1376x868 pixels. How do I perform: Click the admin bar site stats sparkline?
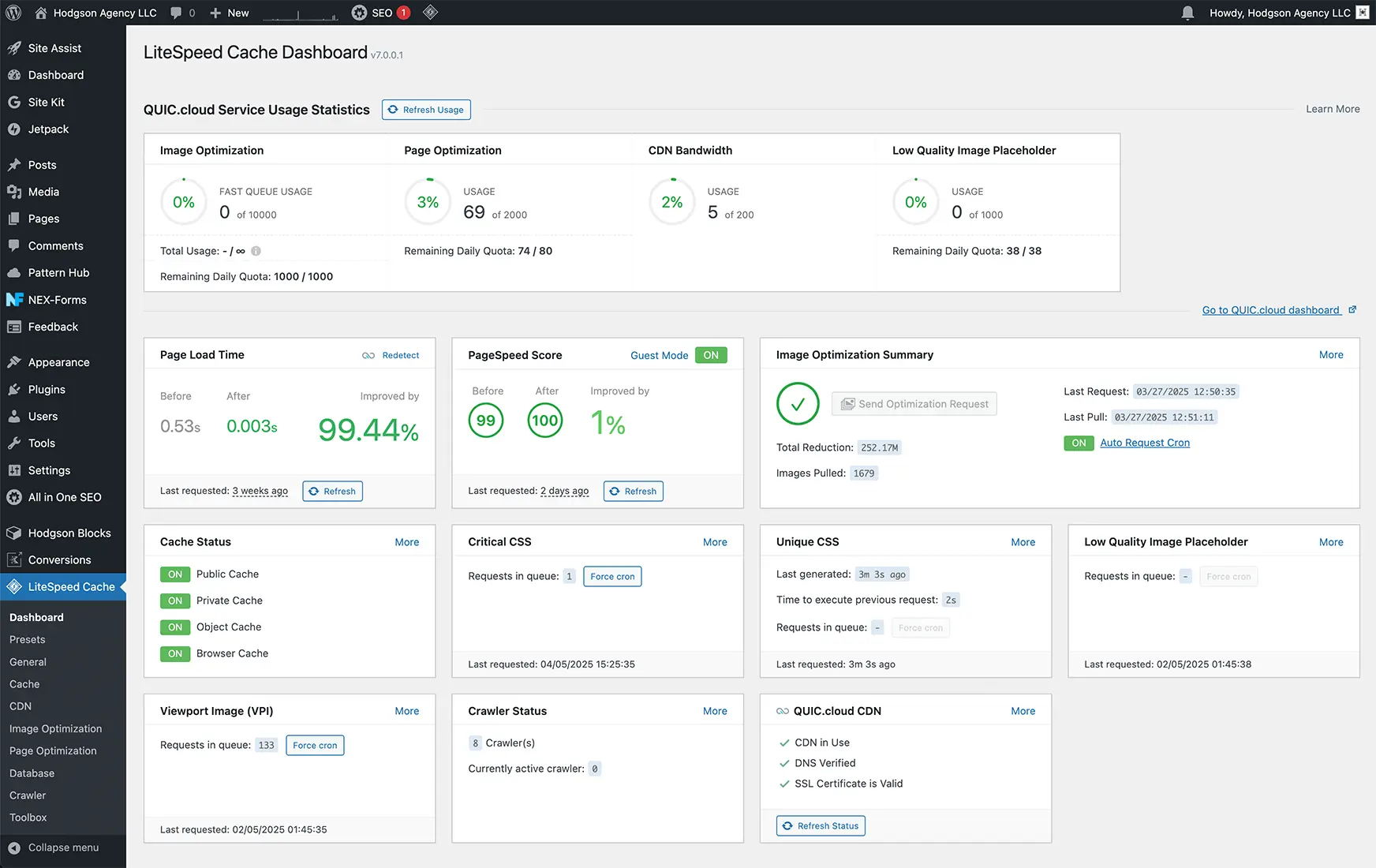(x=300, y=13)
